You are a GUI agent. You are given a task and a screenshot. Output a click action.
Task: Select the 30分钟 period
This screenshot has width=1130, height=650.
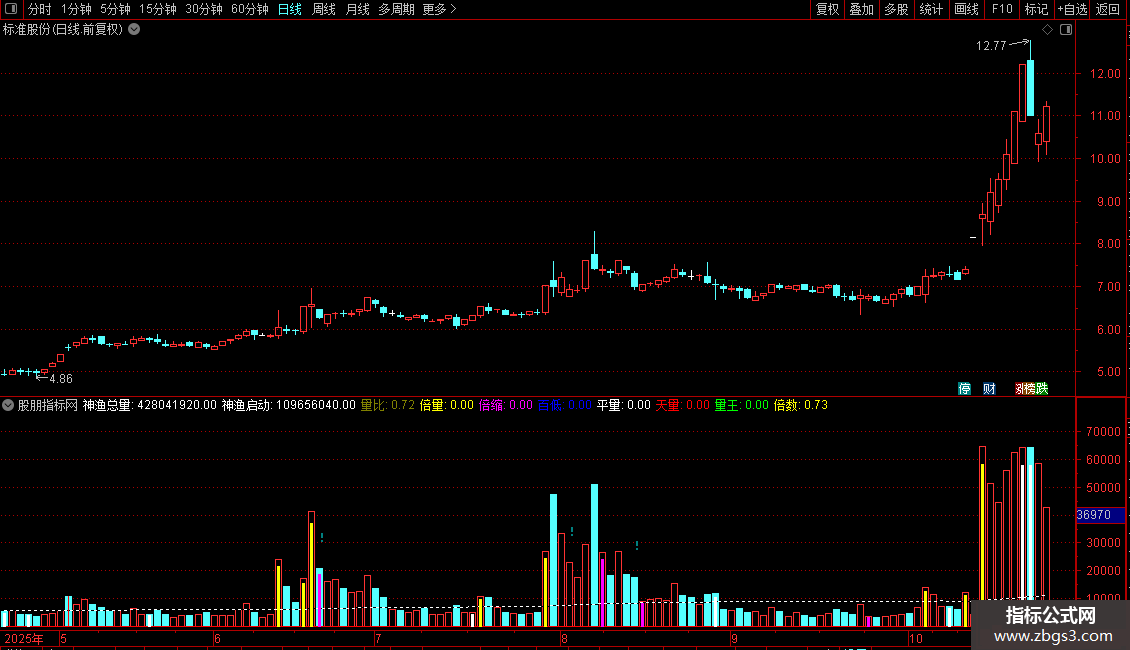point(203,9)
